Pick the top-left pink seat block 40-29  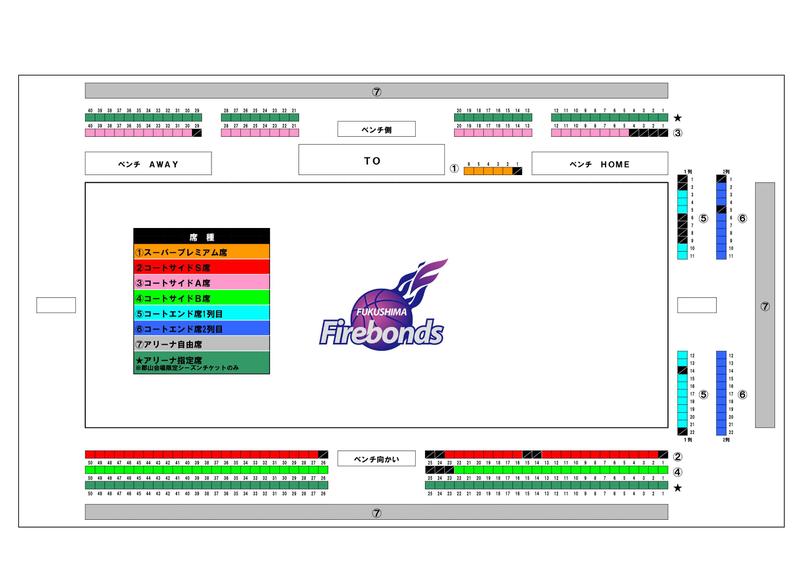[x=143, y=133]
